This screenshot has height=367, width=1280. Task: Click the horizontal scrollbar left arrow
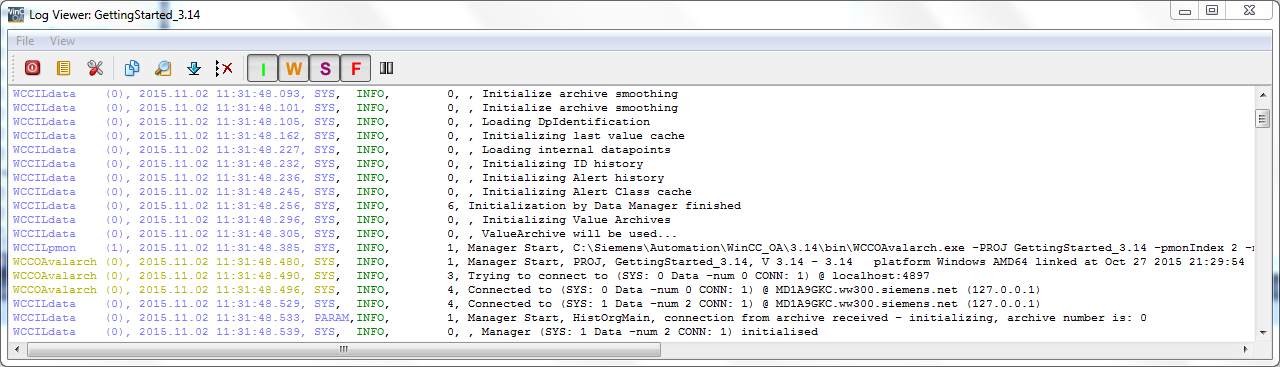(x=17, y=350)
